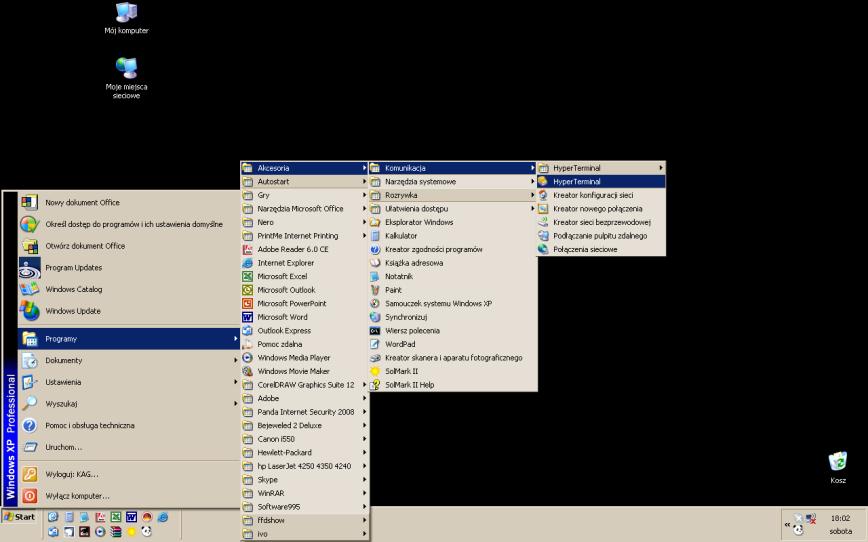Open Pomoc i obsługa techniczna
868x542 pixels.
129,425
